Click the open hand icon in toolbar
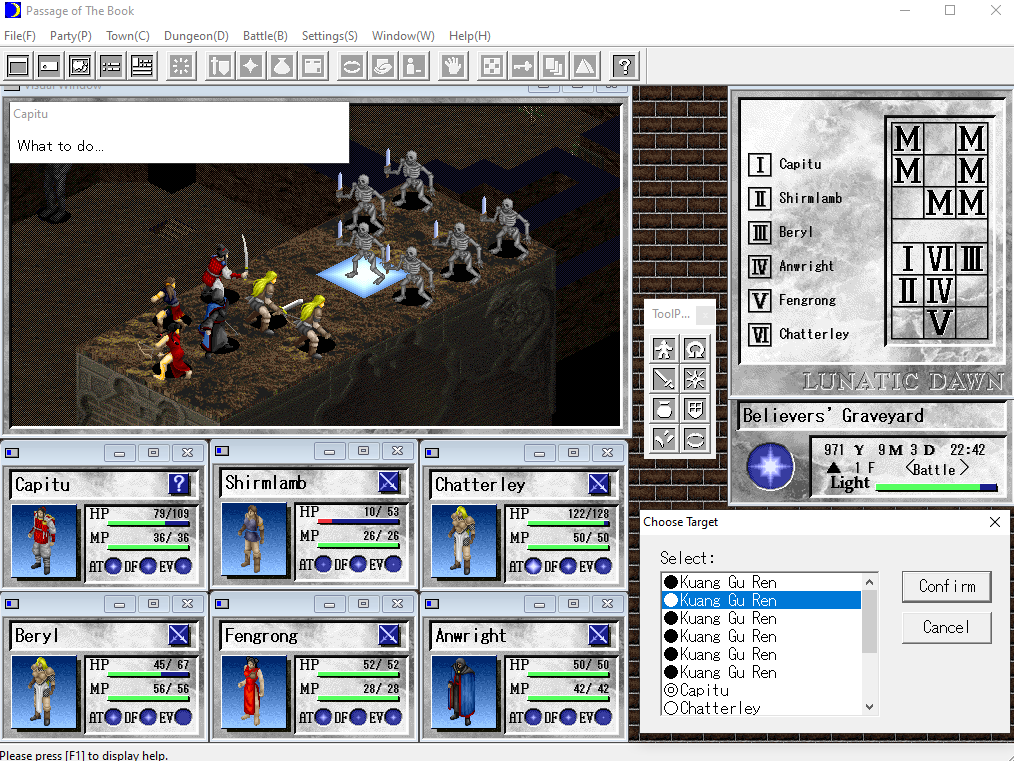Image resolution: width=1014 pixels, height=761 pixels. point(454,66)
